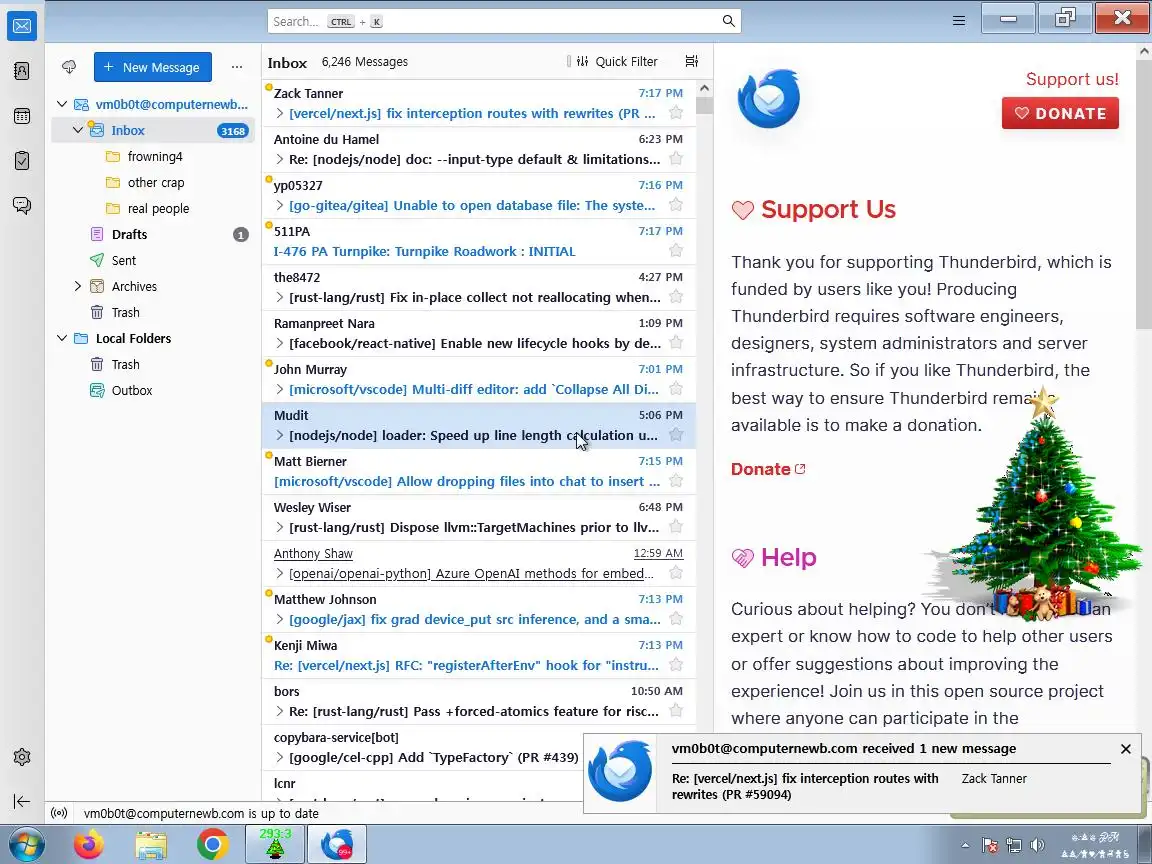Screen dimensions: 1152x864
Task: Collapse Local Folders tree
Action: (x=62, y=338)
